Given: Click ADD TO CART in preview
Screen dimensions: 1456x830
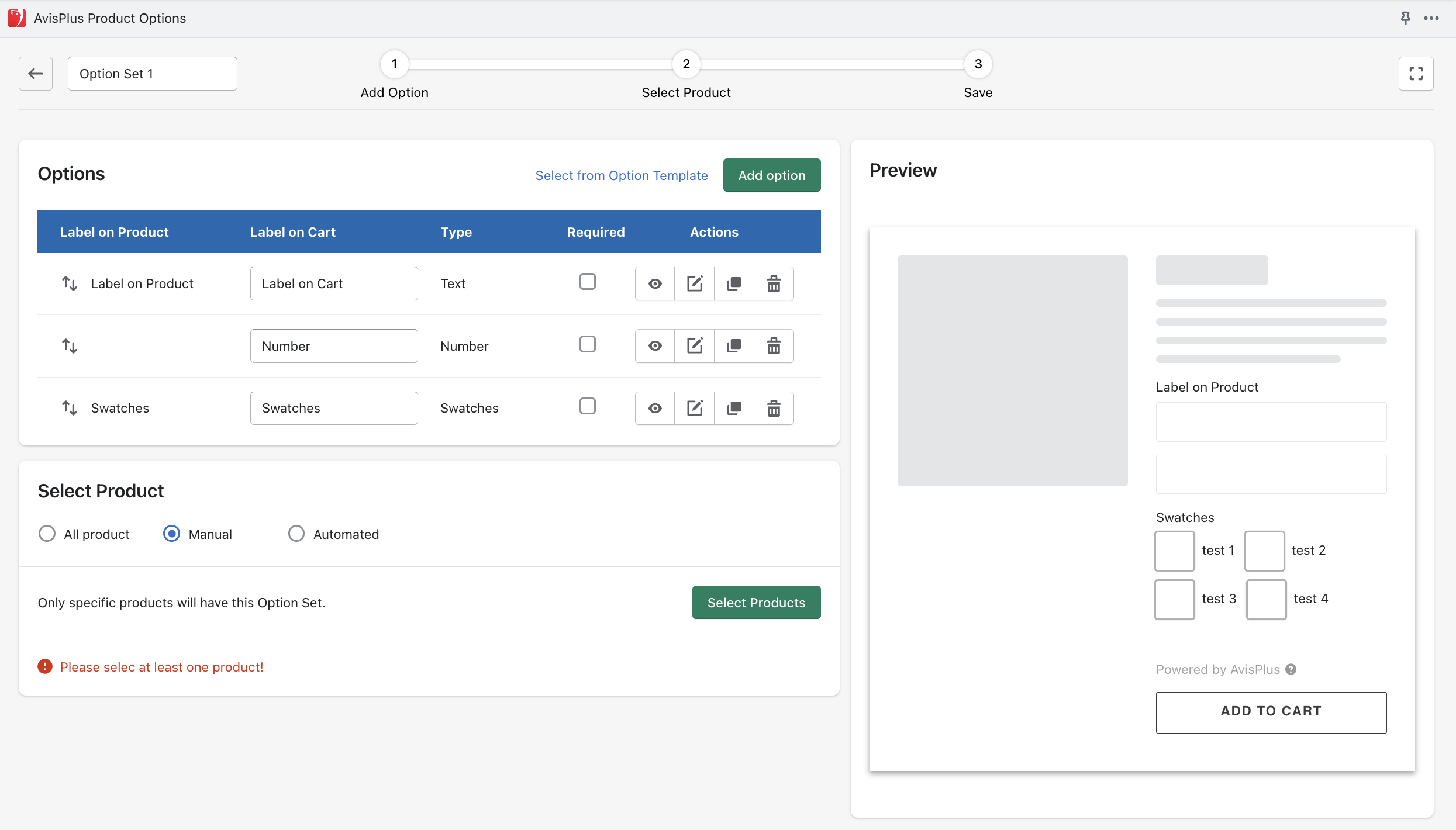Looking at the screenshot, I should tap(1271, 713).
